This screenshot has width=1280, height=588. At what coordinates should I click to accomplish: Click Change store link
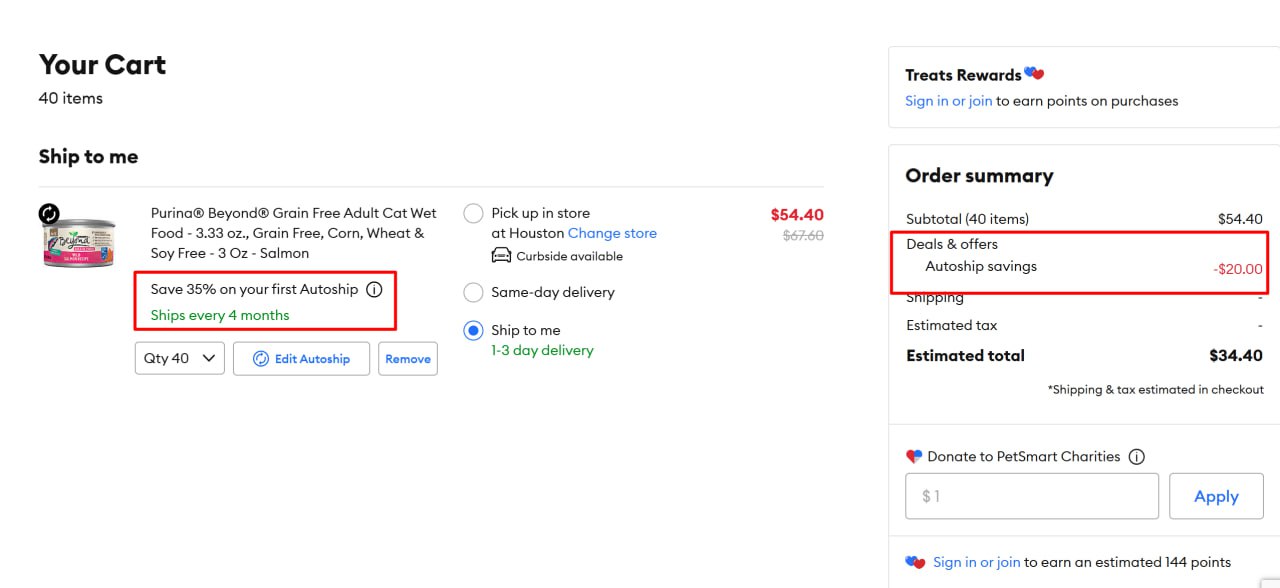tap(612, 233)
